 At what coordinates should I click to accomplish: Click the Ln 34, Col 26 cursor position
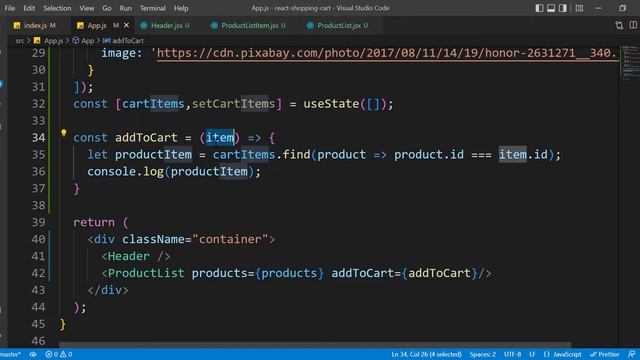pyautogui.click(x=426, y=354)
